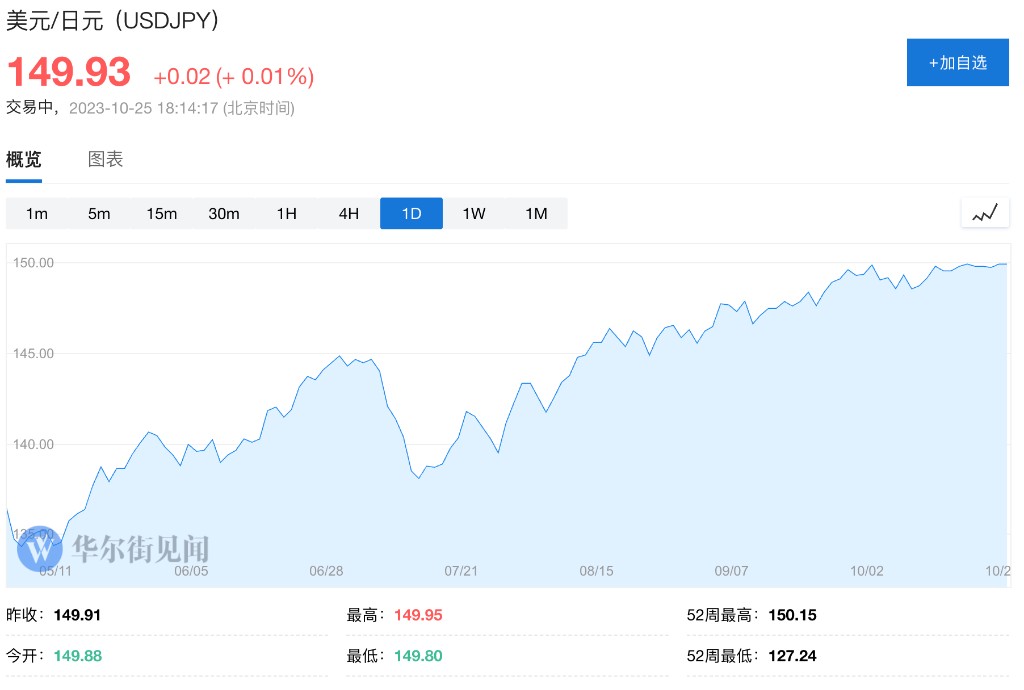Click the 06/28 date marker
1024x690 pixels.
click(x=326, y=571)
